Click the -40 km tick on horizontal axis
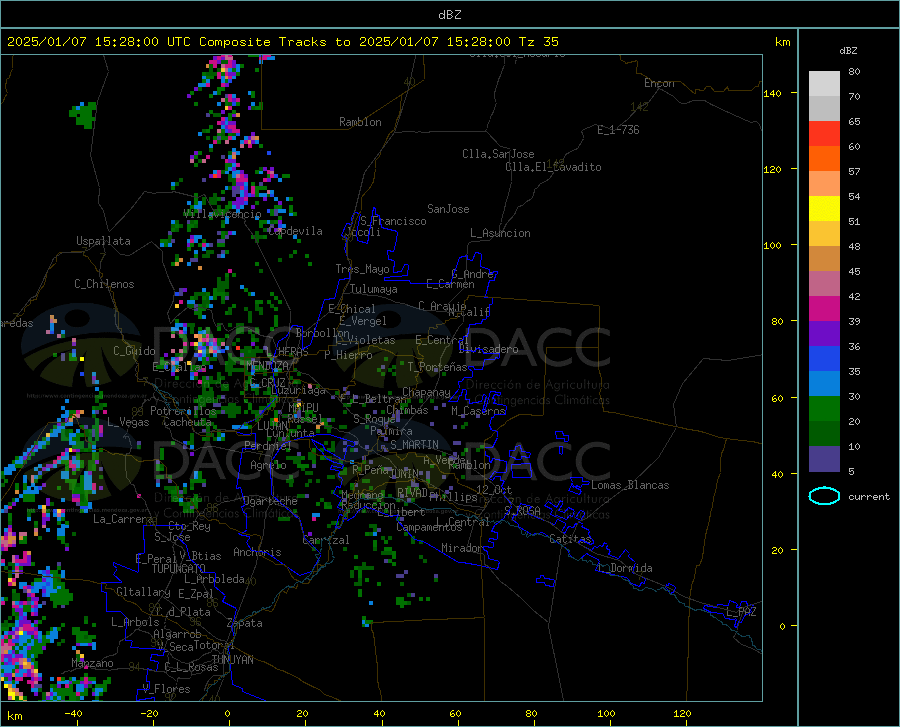 73,713
